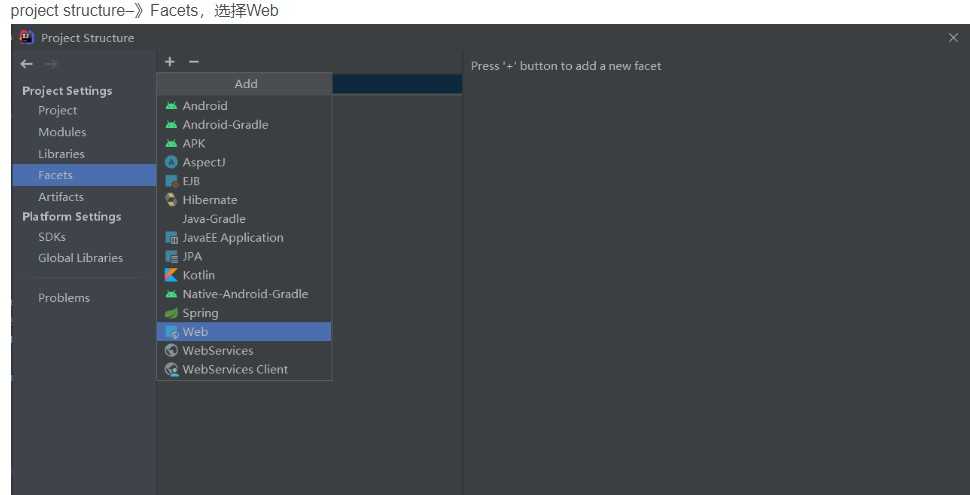Click the APK robot icon
This screenshot has height=495, width=970.
click(171, 144)
